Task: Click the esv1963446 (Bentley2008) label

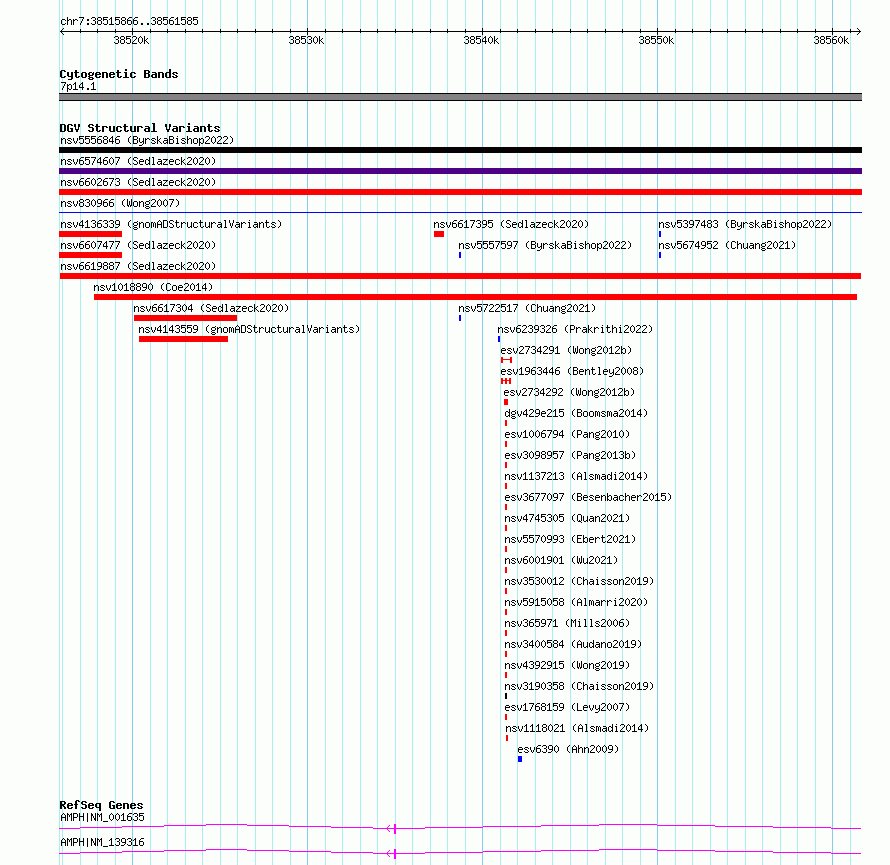Action: [x=572, y=371]
